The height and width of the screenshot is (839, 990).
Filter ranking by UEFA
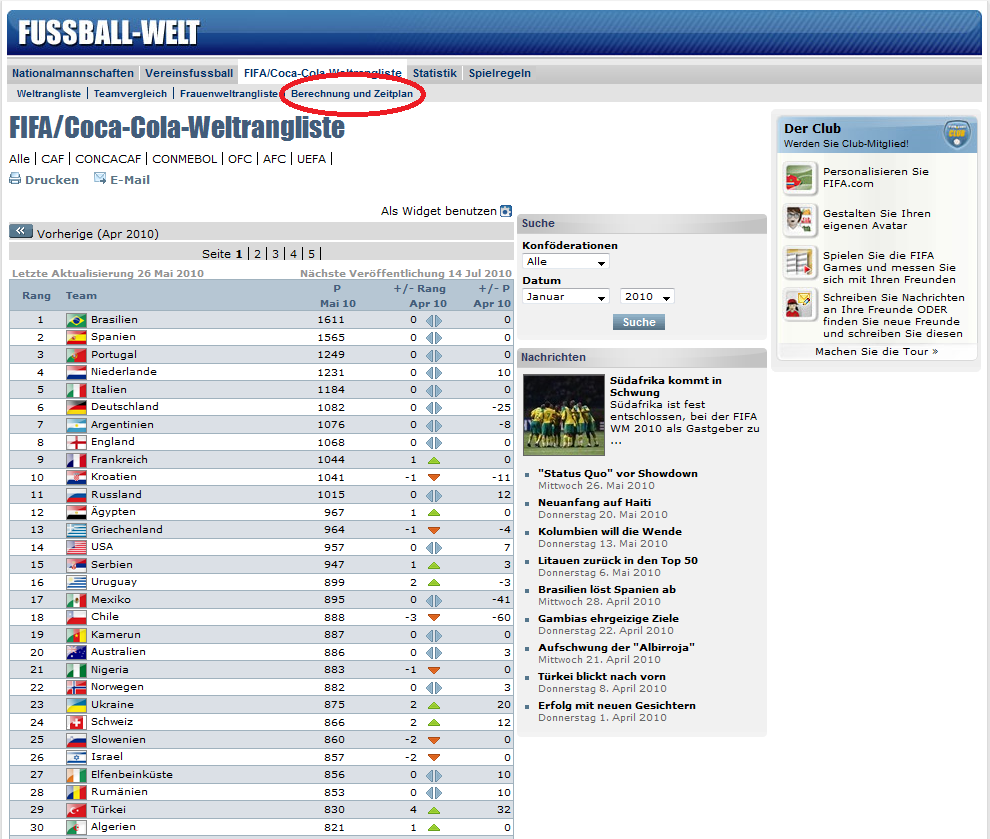(311, 159)
